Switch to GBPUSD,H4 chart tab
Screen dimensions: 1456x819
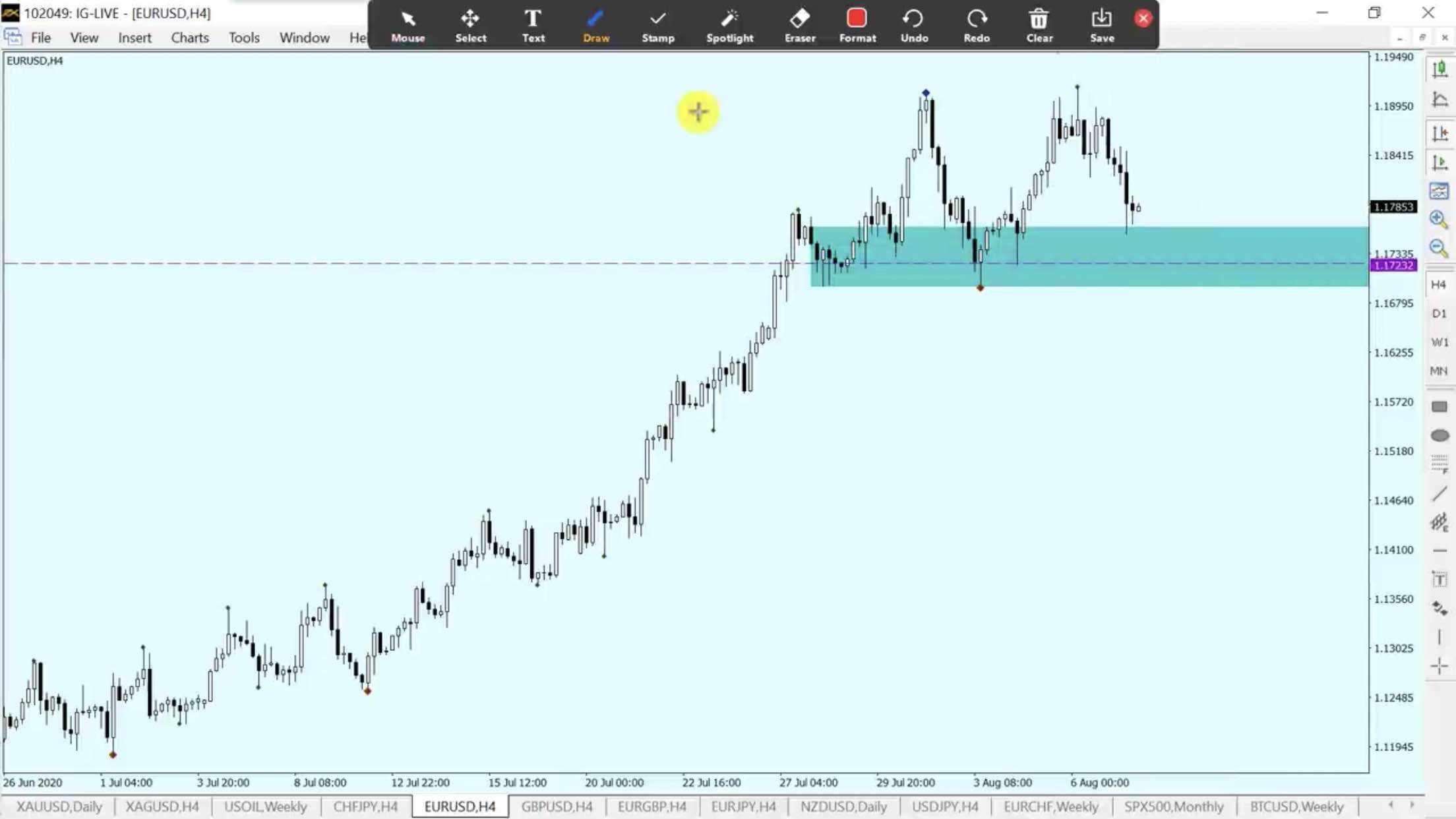[556, 806]
